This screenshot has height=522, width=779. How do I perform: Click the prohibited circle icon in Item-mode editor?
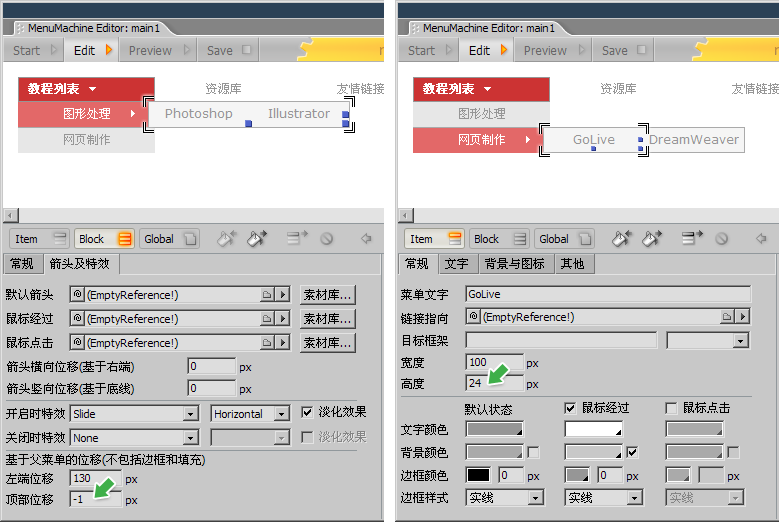click(721, 239)
